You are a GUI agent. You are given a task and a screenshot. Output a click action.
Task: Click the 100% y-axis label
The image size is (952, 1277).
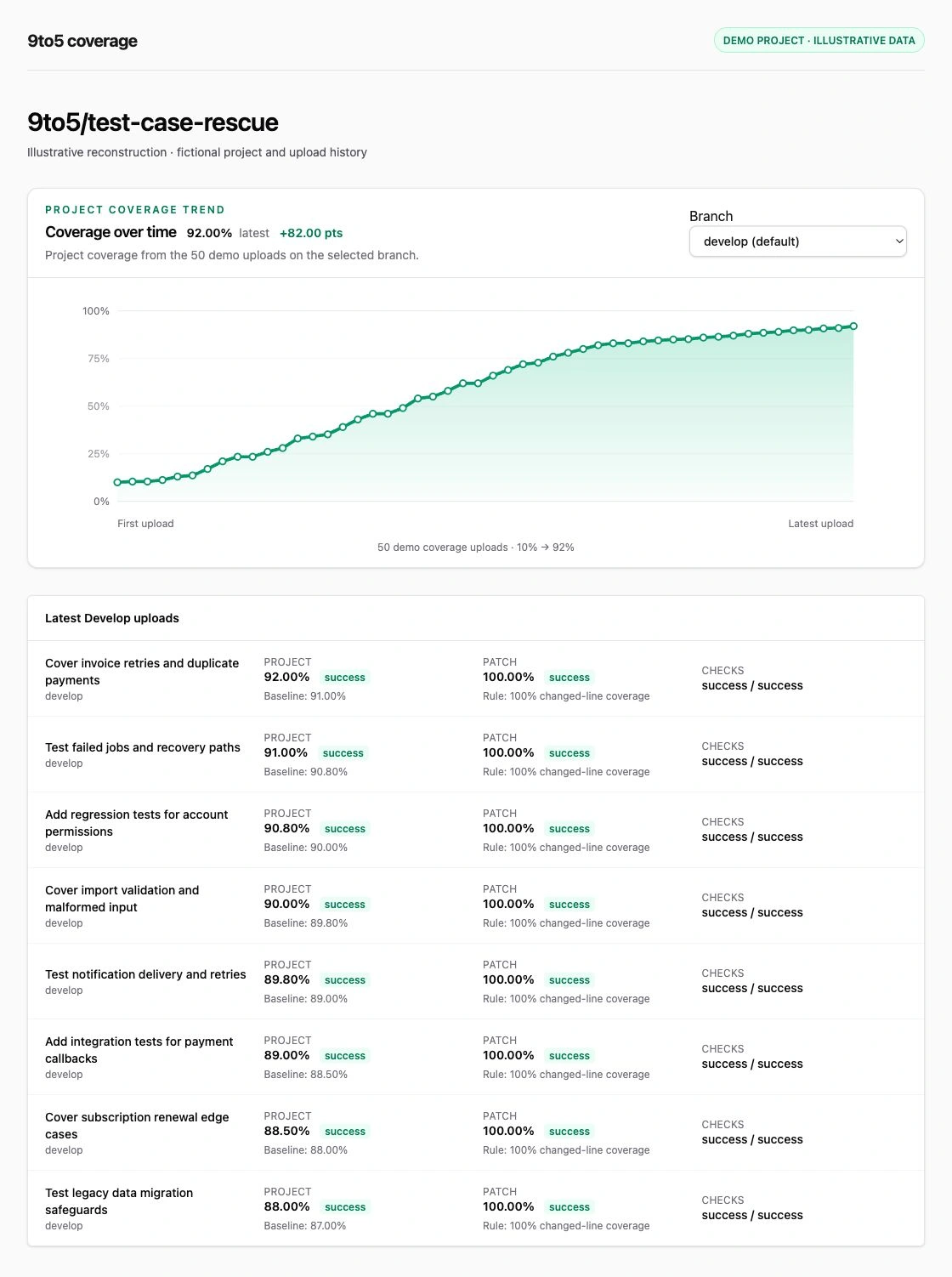[96, 311]
